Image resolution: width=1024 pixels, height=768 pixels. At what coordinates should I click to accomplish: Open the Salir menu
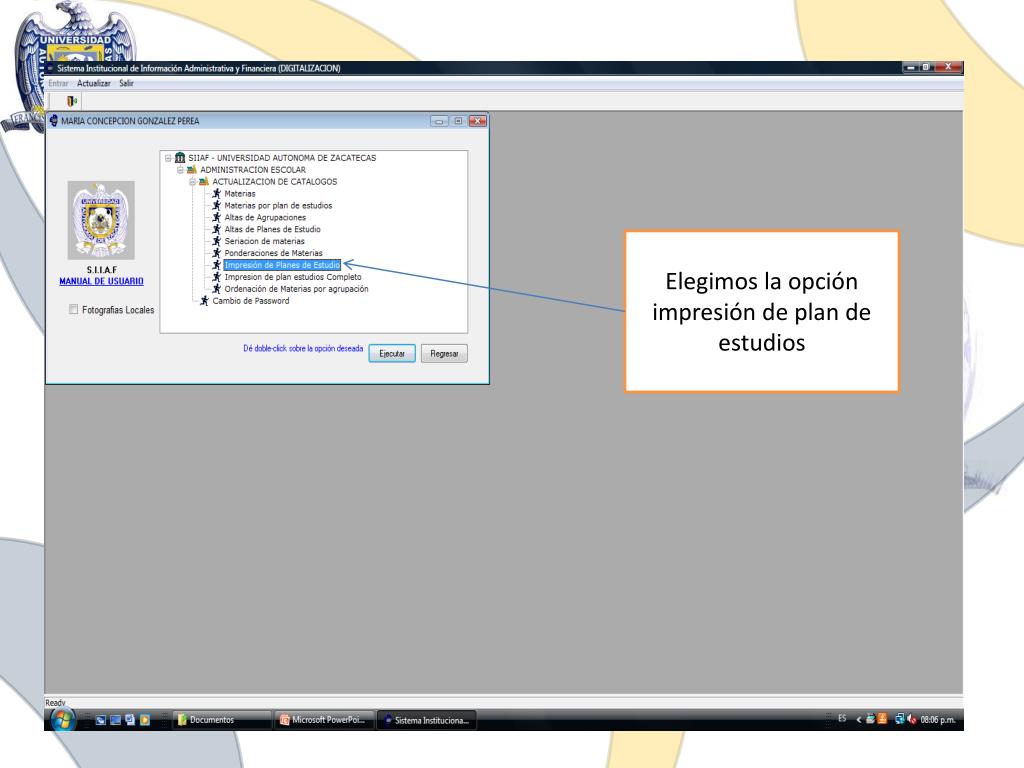click(x=127, y=83)
